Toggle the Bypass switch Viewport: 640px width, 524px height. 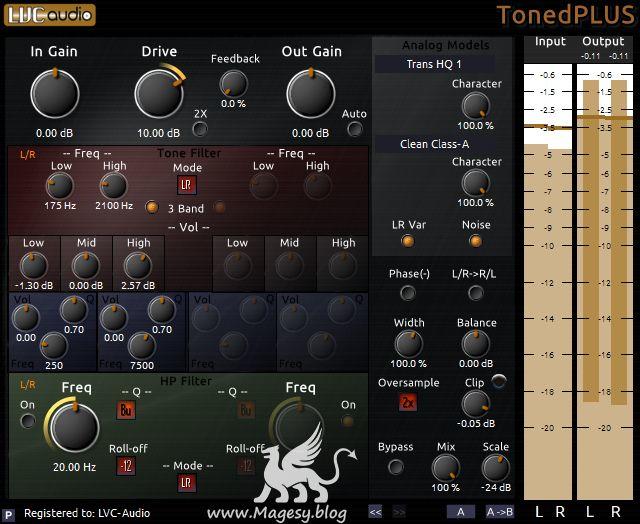coord(396,467)
